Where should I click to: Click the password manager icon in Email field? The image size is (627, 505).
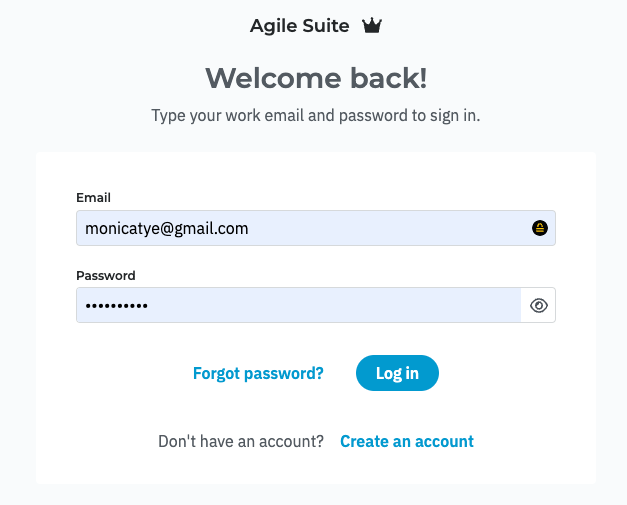click(539, 228)
